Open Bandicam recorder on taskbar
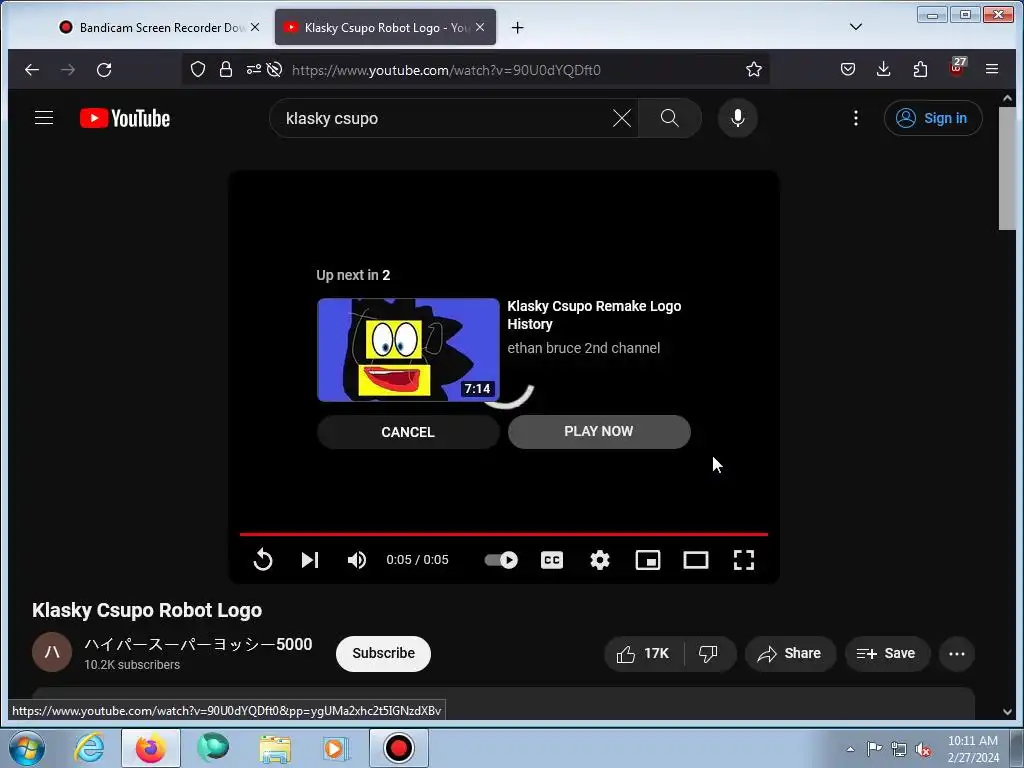The height and width of the screenshot is (768, 1024). click(x=399, y=748)
